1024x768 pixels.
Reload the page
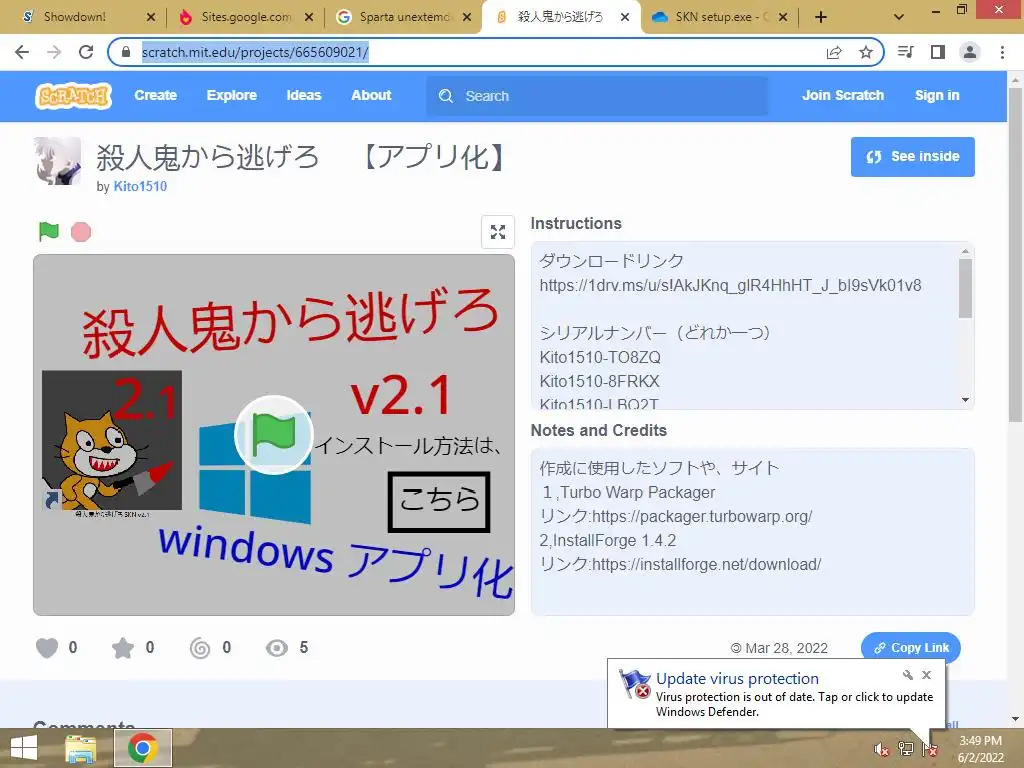(86, 52)
